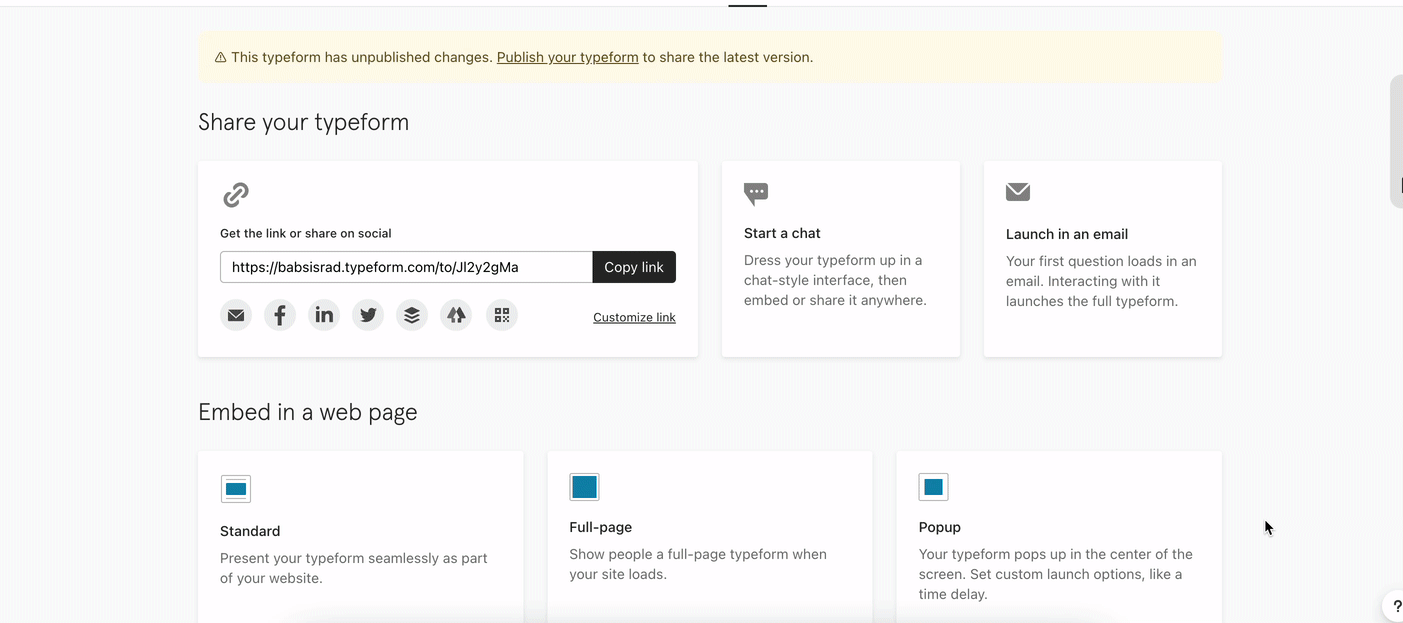
Task: Click the Launch in an email envelope icon
Action: (x=1018, y=191)
